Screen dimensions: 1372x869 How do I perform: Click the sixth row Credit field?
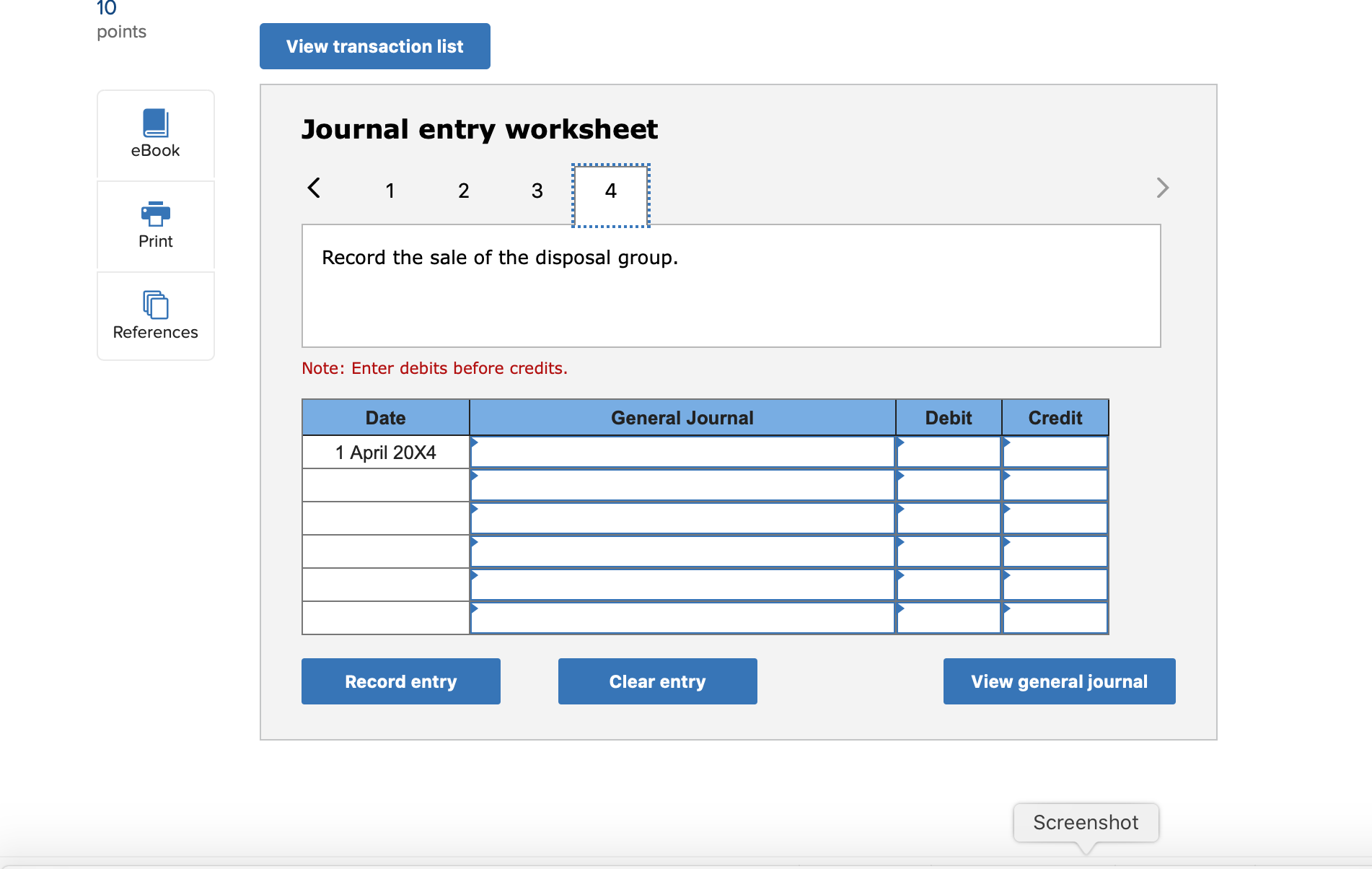[1055, 619]
